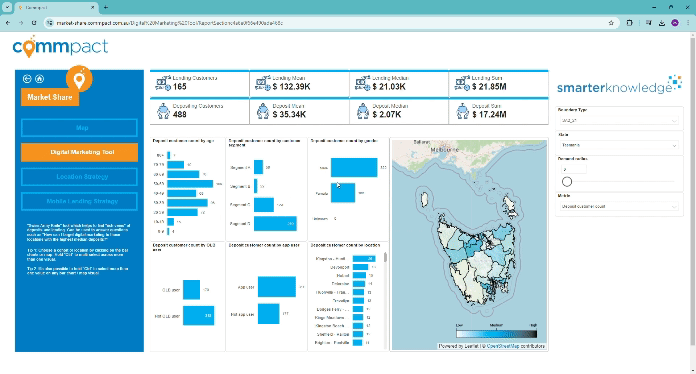
Task: Click the Lending Sum money icon
Action: [x=462, y=83]
